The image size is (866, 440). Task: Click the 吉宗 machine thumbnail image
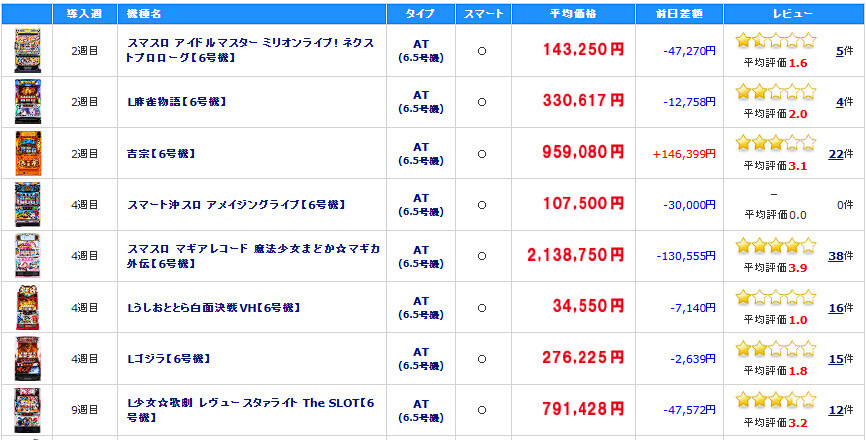click(x=28, y=153)
